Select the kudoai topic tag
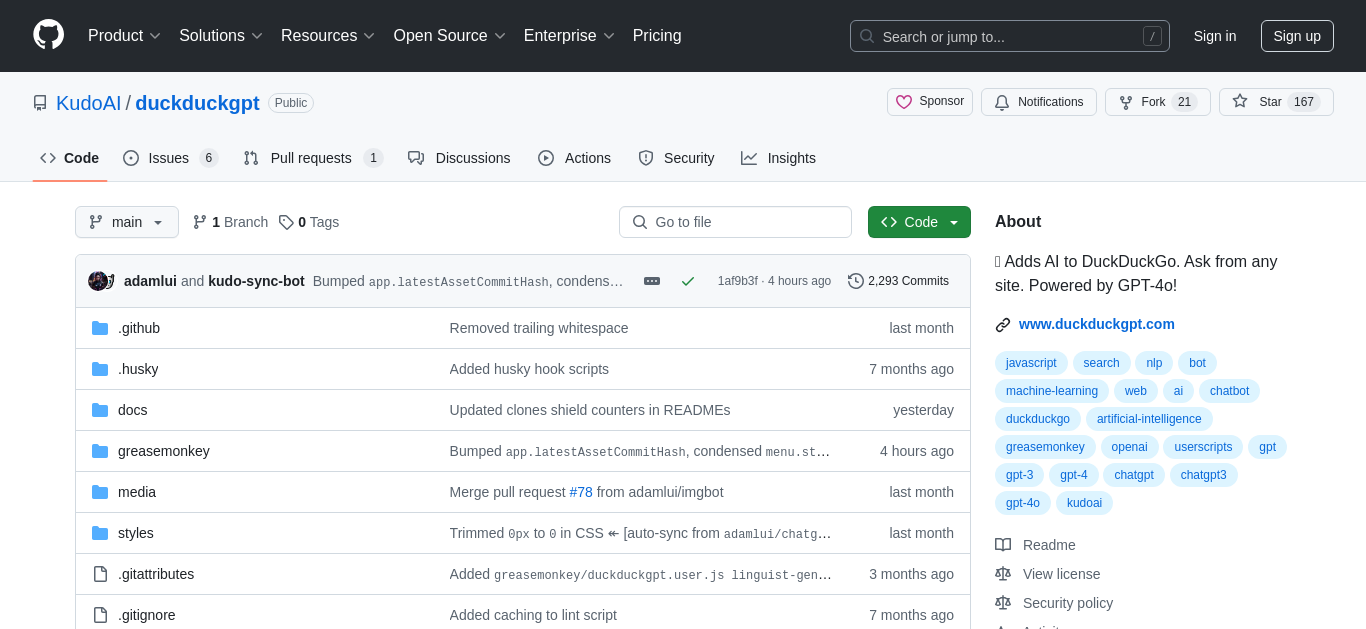 click(1084, 503)
